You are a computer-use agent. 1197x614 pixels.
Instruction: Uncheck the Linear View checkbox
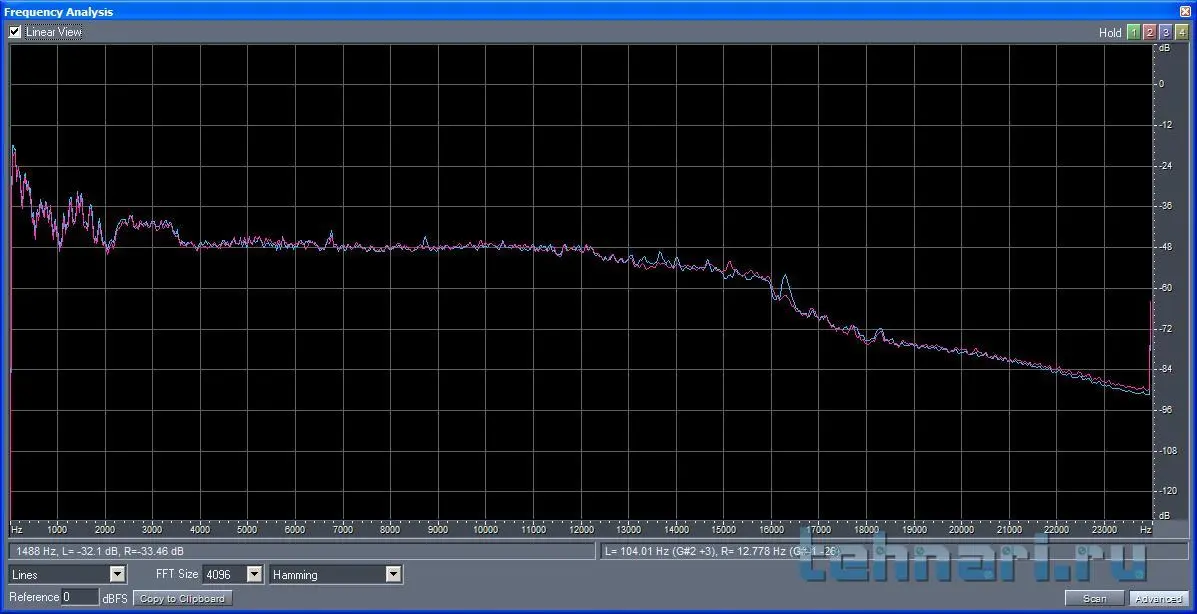(15, 32)
